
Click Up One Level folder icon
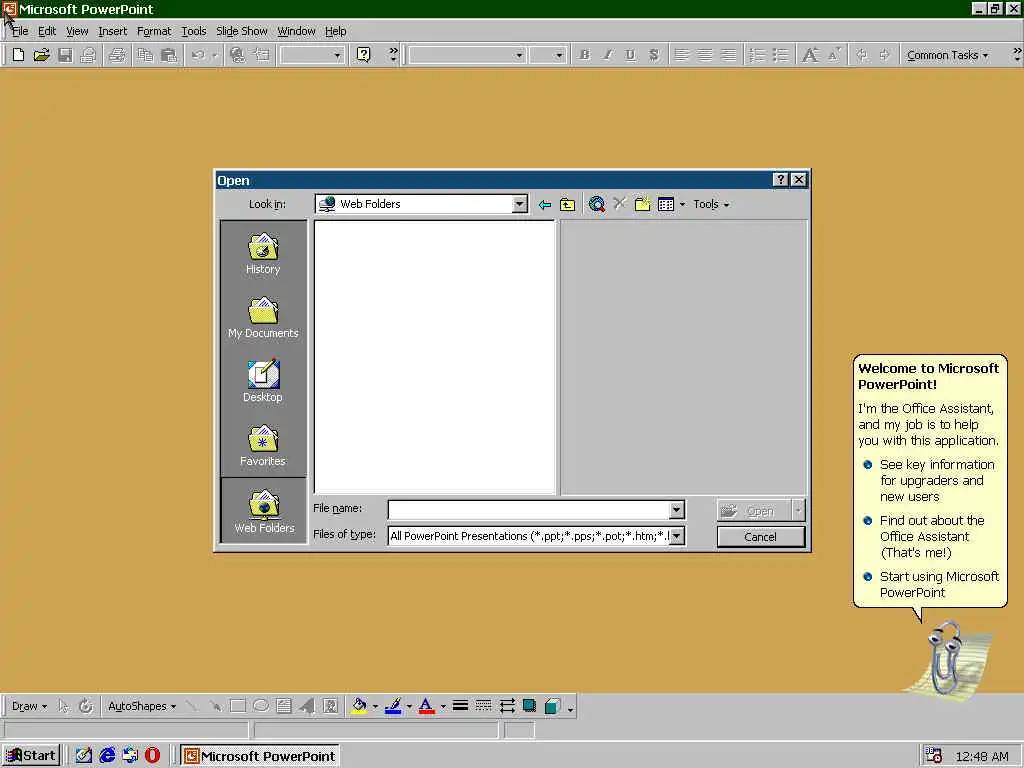[x=568, y=204]
